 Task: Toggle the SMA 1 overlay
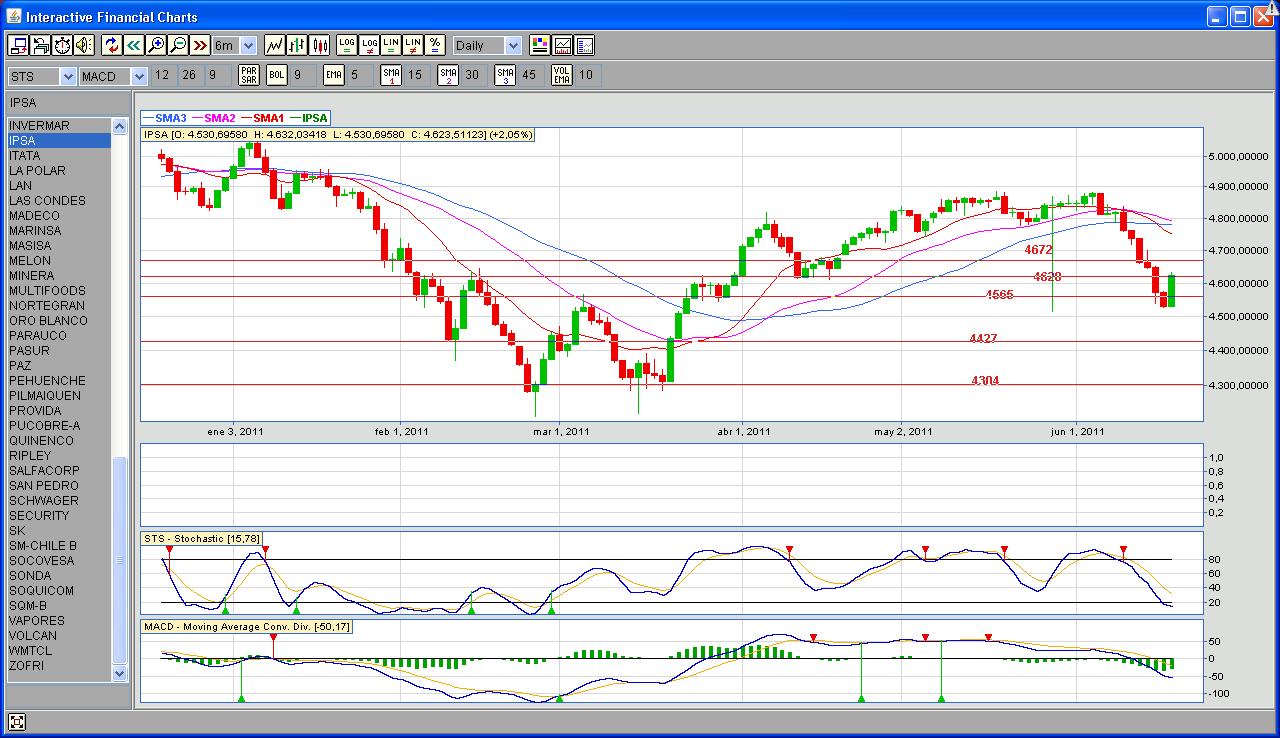click(x=392, y=75)
